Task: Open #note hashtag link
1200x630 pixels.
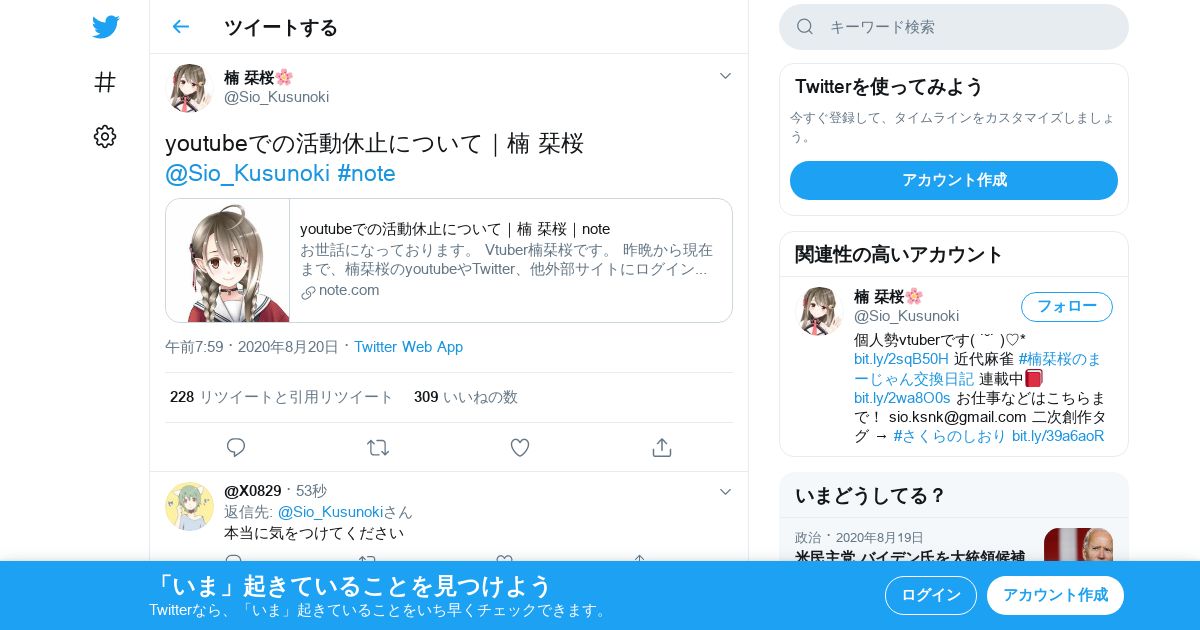Action: 366,173
